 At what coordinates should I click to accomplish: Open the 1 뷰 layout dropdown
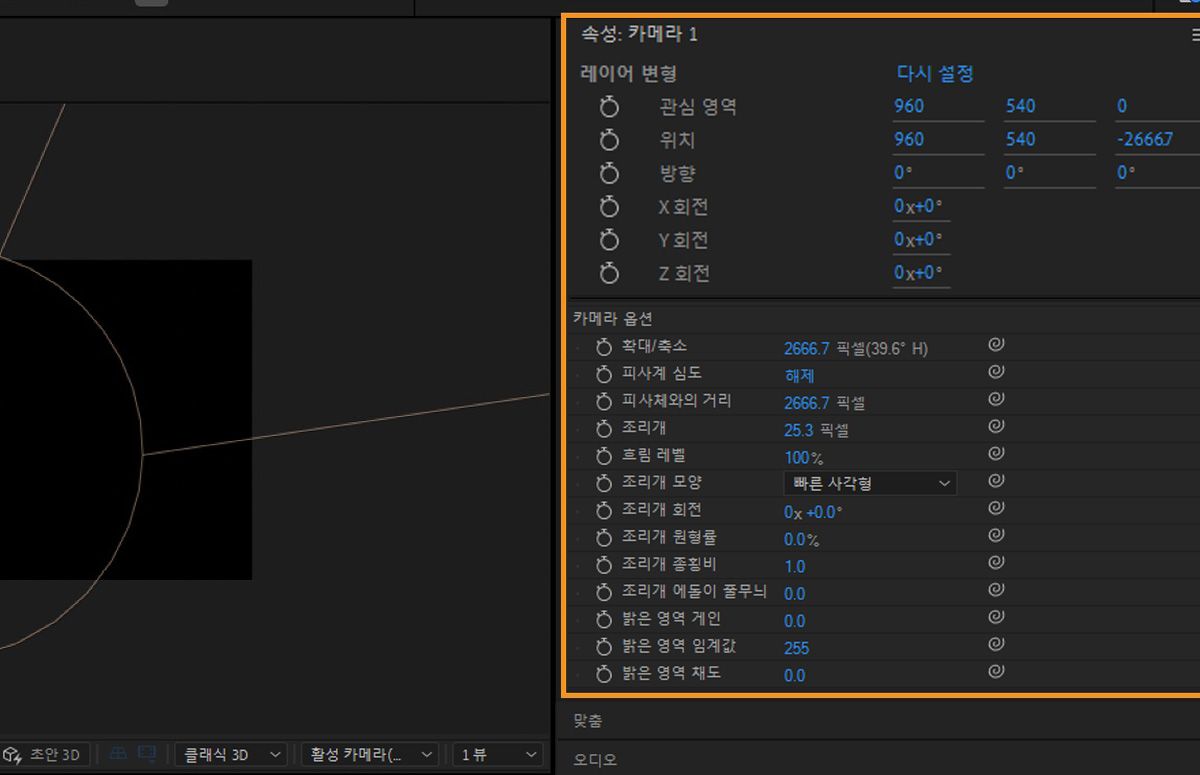[x=497, y=754]
